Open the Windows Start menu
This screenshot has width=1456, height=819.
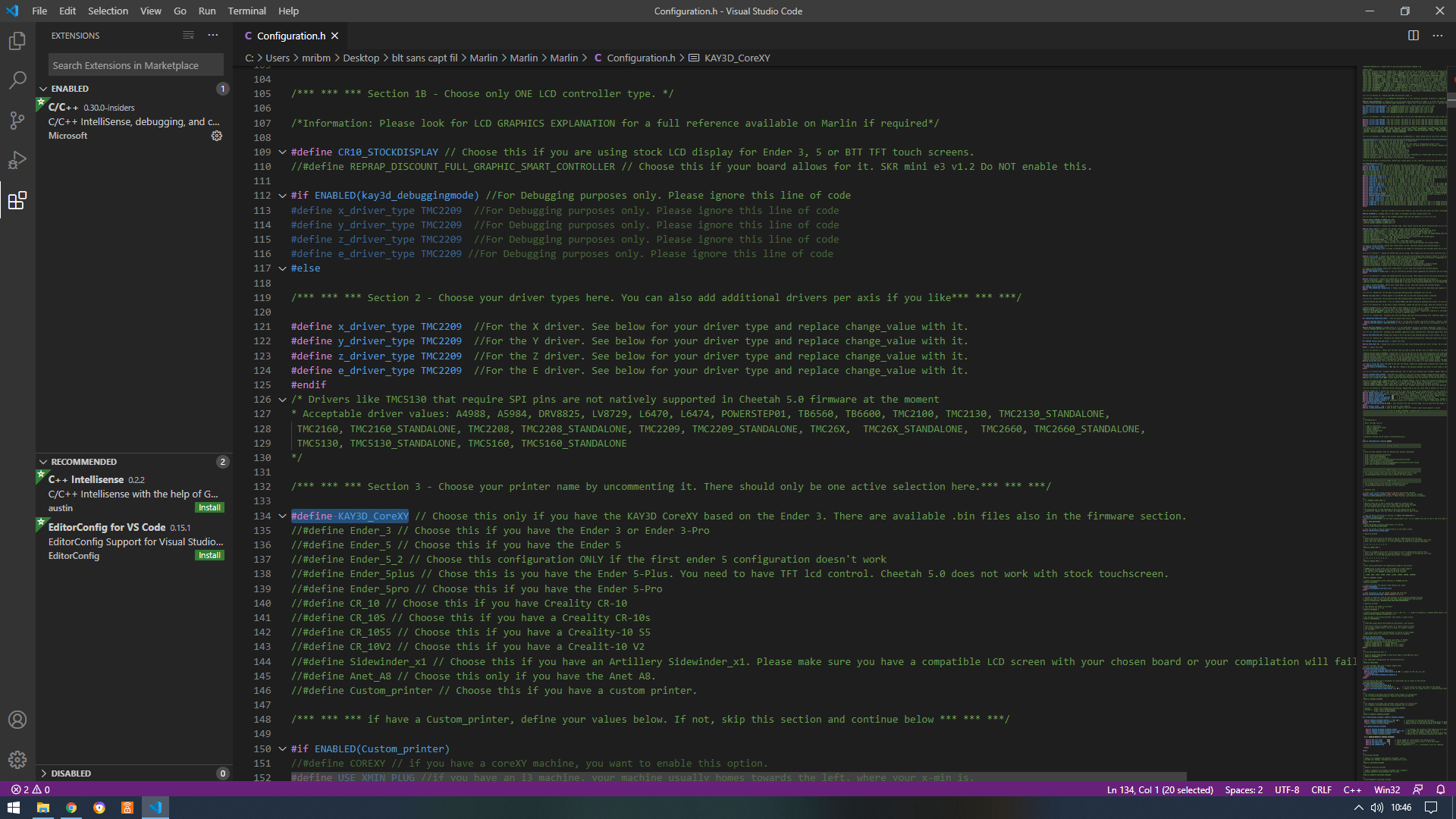pyautogui.click(x=14, y=808)
